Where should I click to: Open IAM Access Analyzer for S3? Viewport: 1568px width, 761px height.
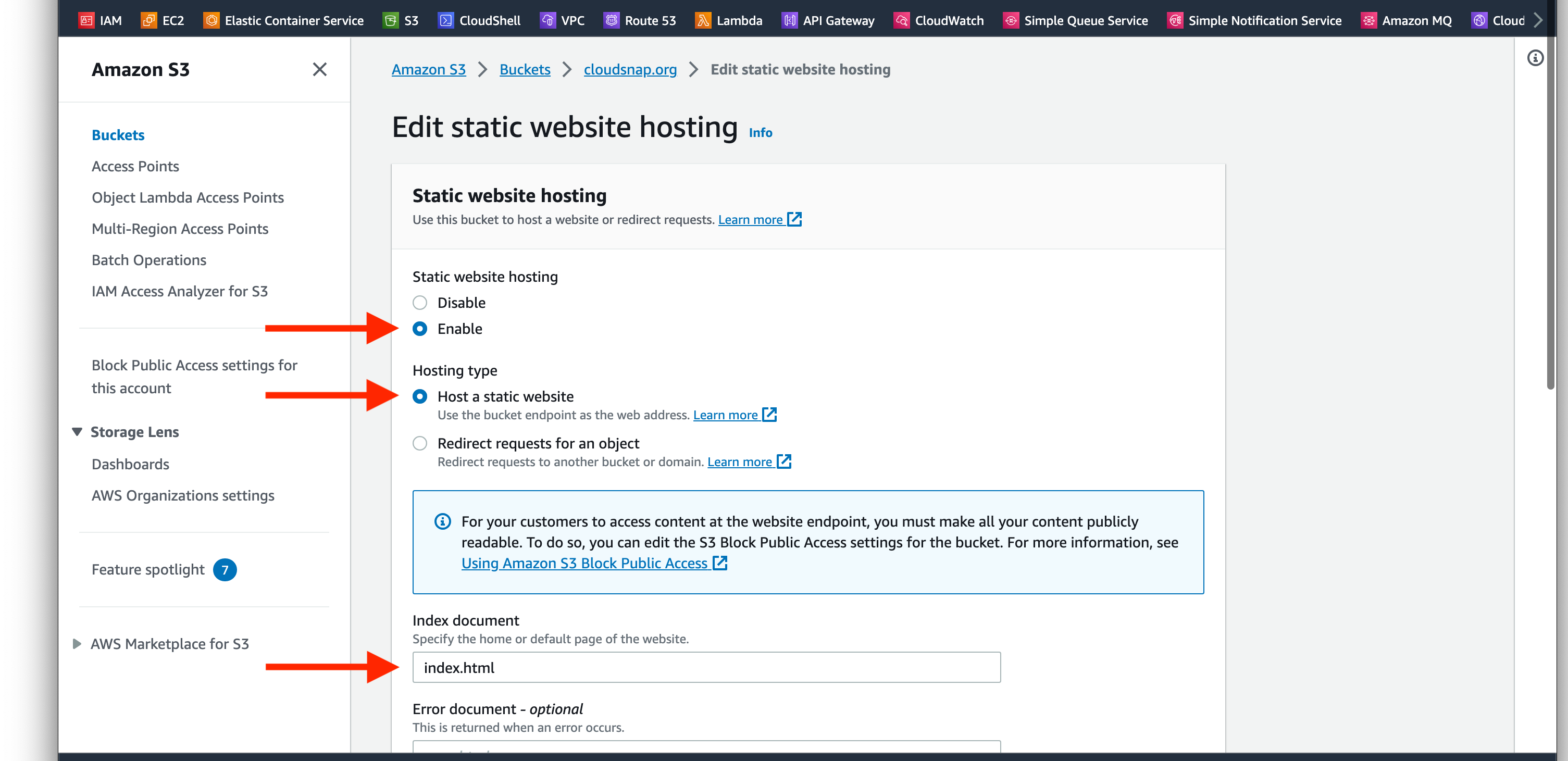point(180,291)
